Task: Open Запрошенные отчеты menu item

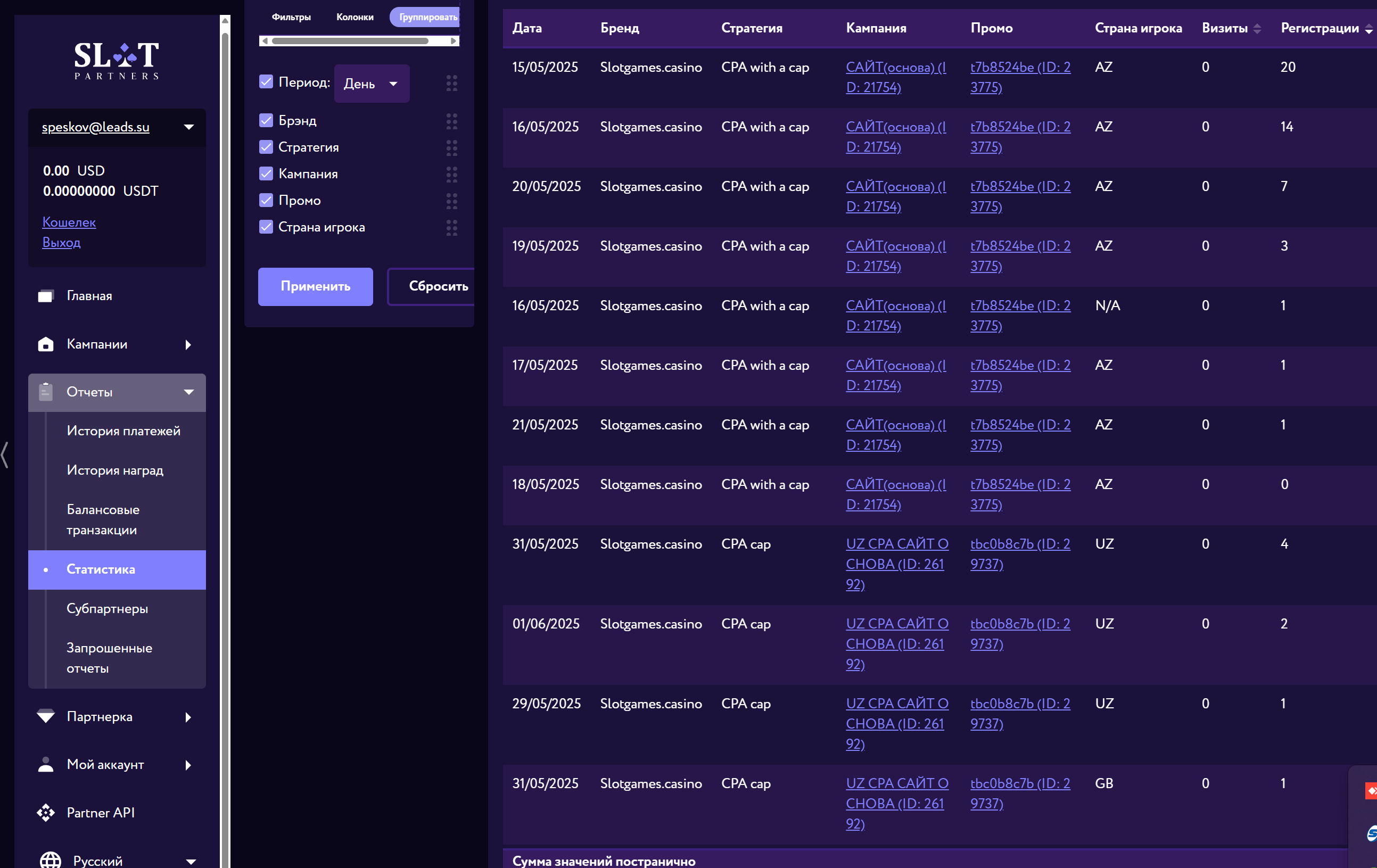Action: point(109,658)
